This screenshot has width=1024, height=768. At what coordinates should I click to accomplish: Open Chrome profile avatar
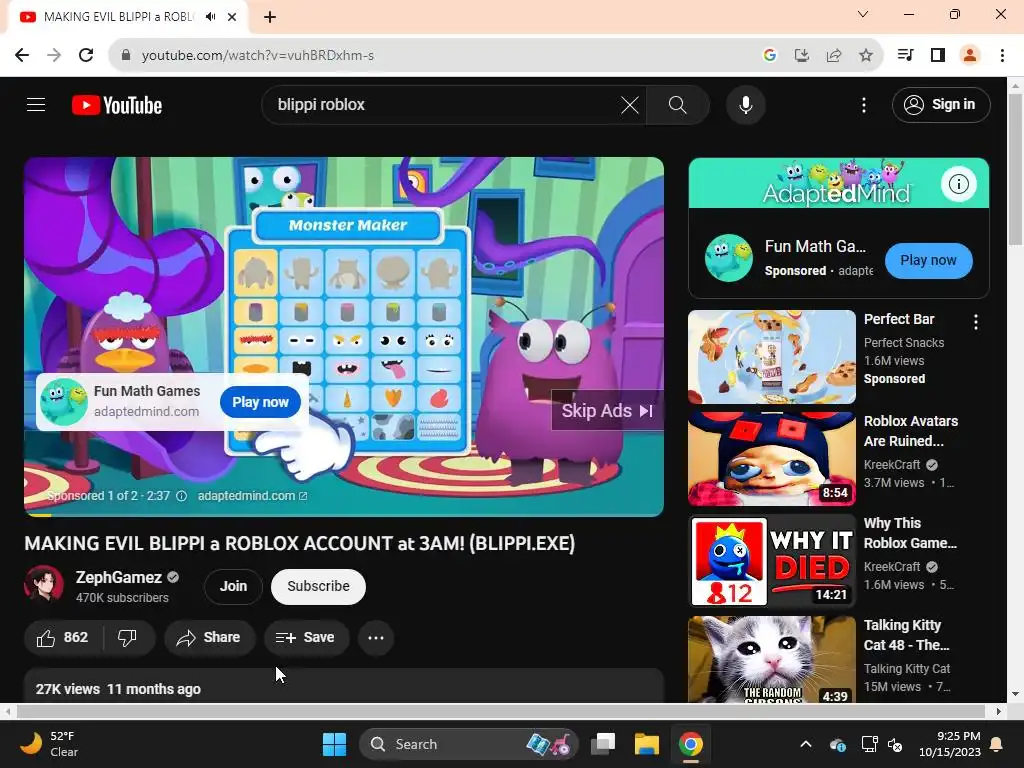(x=970, y=56)
